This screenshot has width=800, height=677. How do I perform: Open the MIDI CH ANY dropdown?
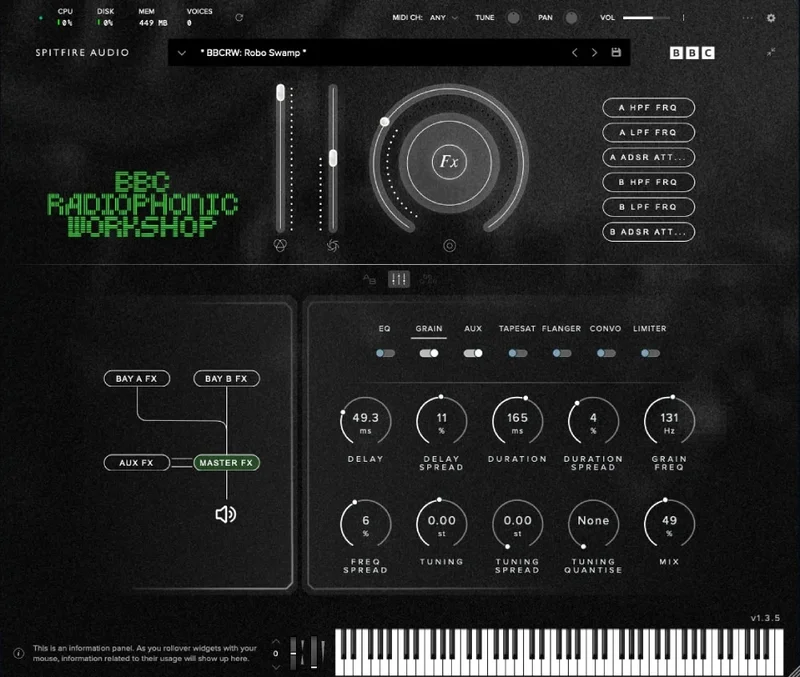pyautogui.click(x=443, y=17)
